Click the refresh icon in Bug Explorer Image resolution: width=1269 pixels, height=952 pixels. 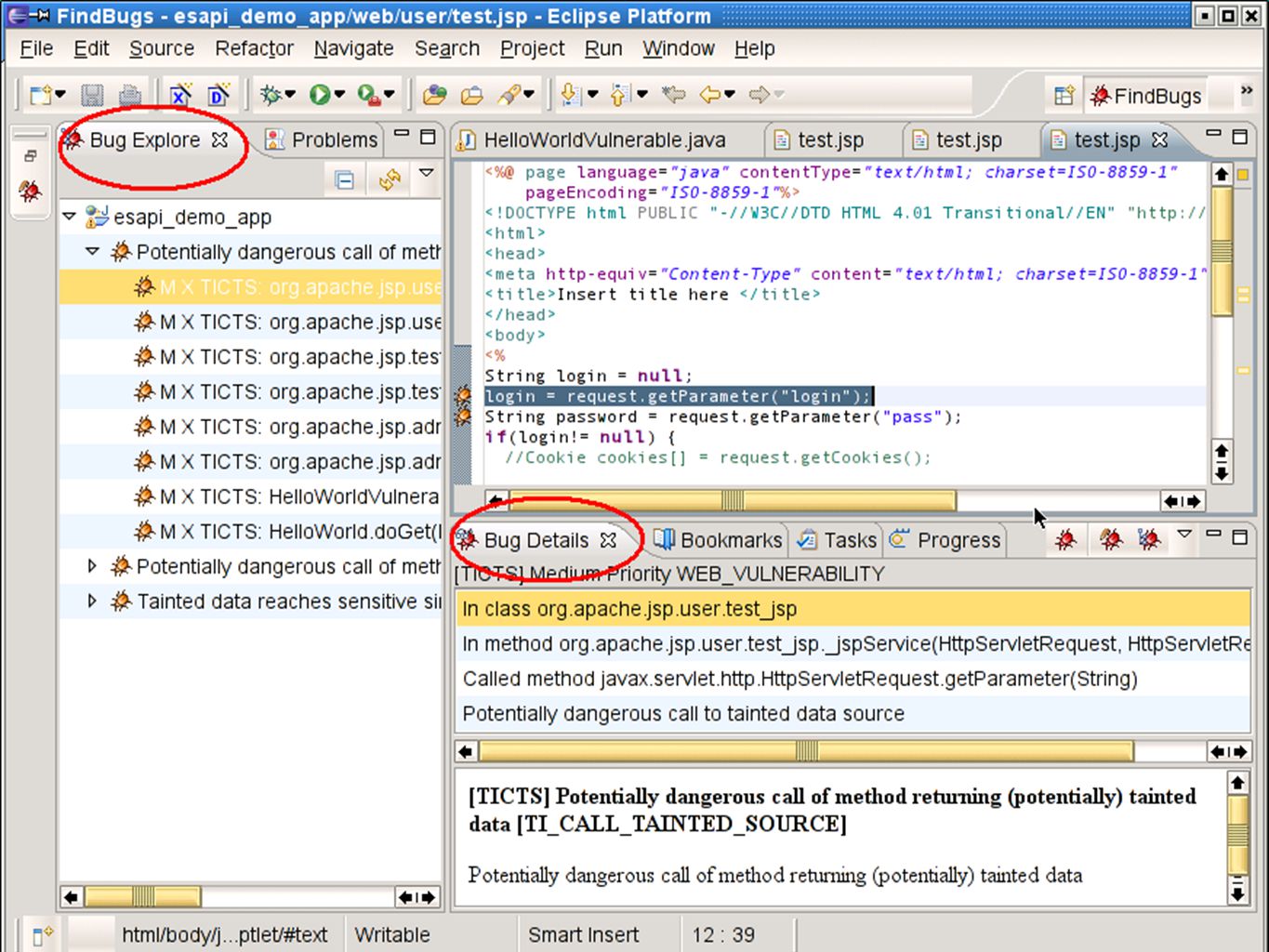tap(390, 179)
